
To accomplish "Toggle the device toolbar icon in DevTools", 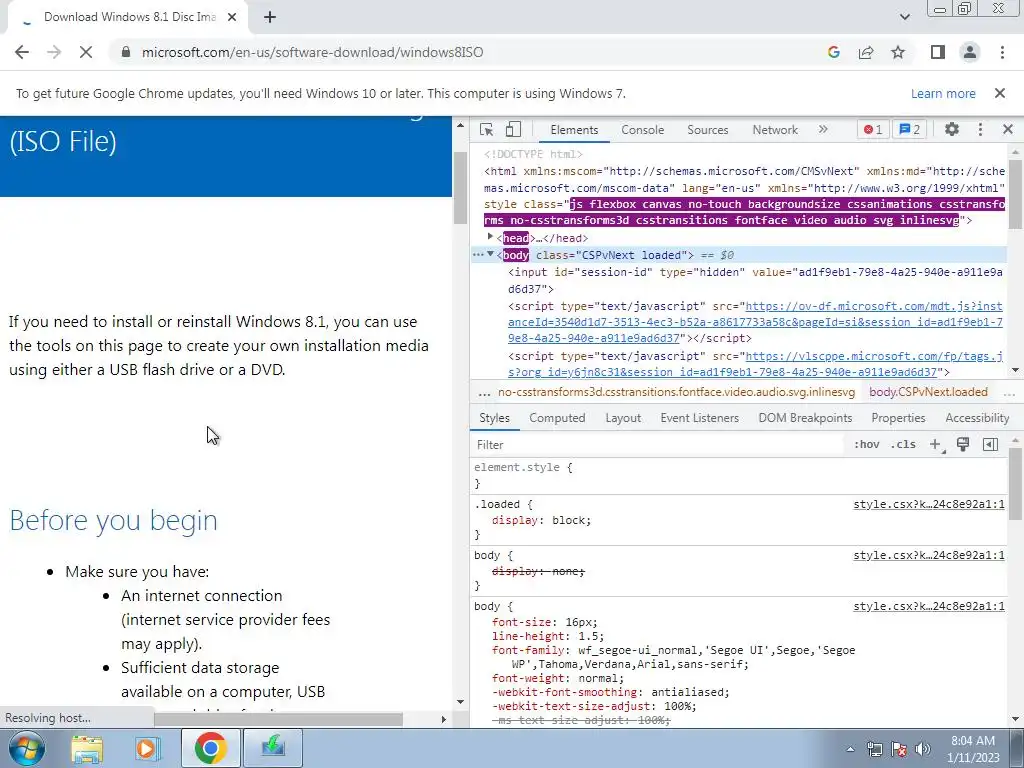I will pyautogui.click(x=513, y=129).
